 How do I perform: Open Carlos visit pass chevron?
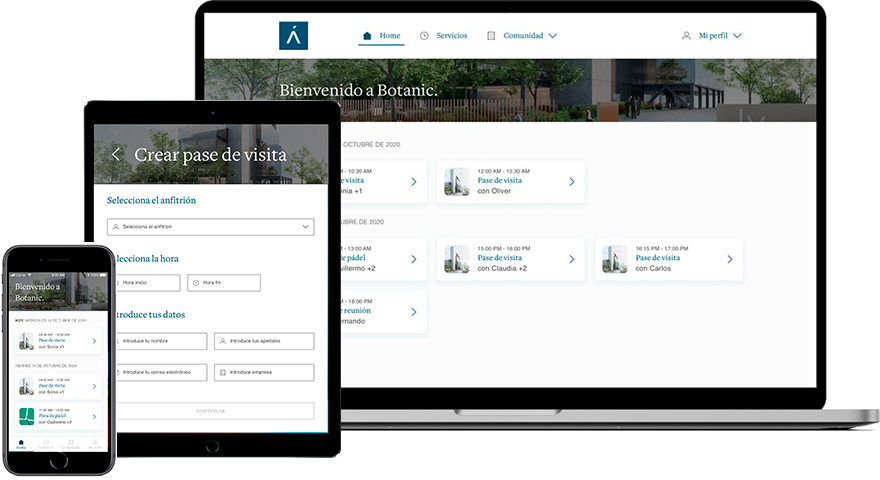(x=730, y=259)
